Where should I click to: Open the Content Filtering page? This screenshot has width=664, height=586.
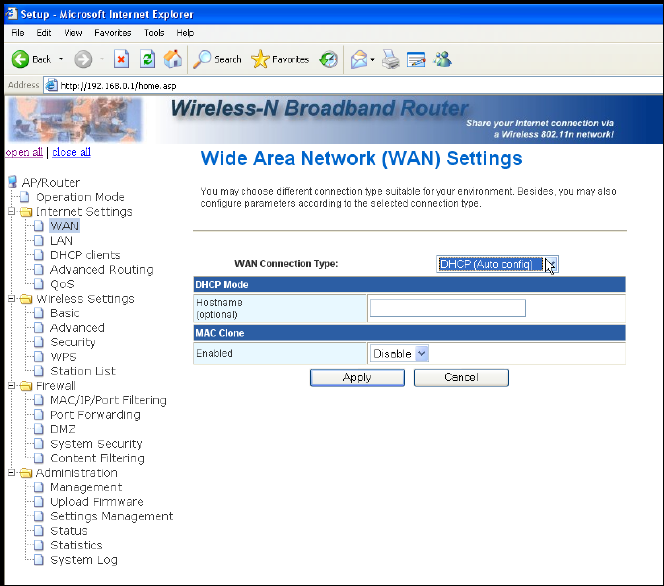click(x=97, y=458)
